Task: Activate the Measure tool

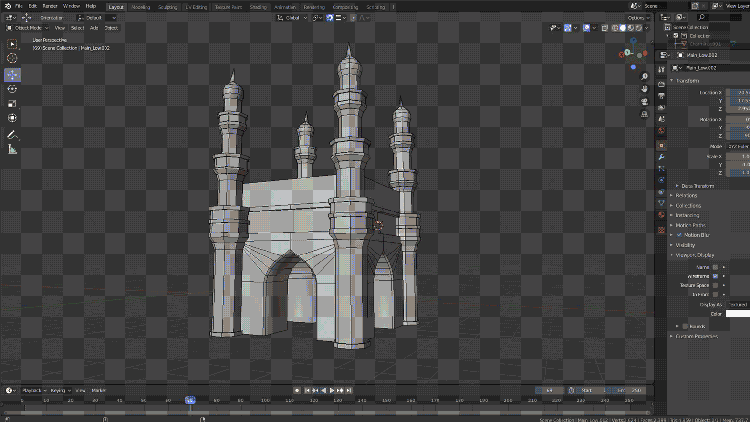Action: pos(12,149)
